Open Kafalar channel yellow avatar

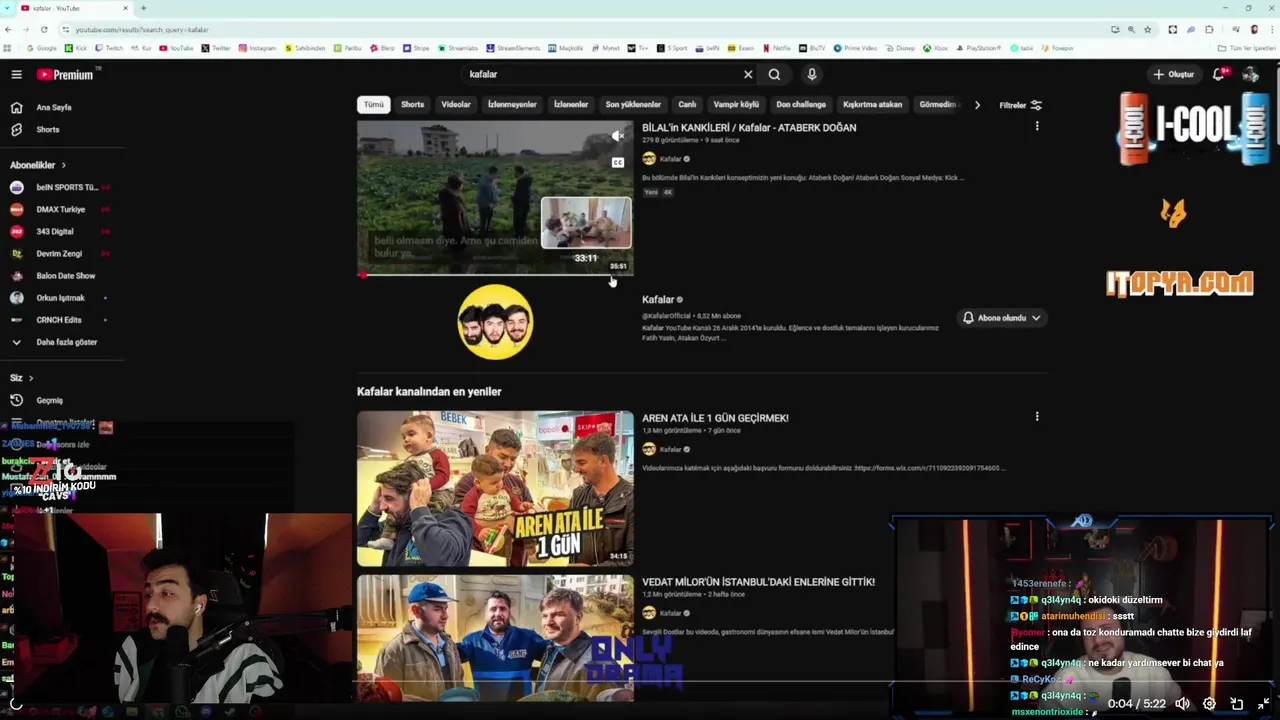pos(495,321)
